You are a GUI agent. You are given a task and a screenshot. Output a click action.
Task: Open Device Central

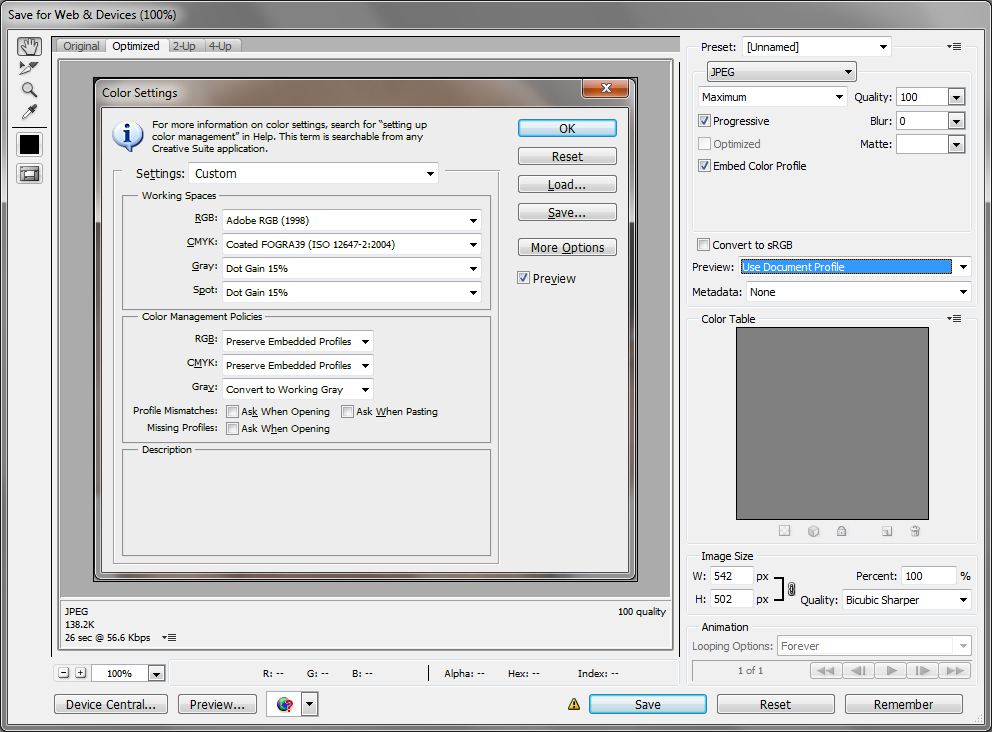tap(110, 704)
